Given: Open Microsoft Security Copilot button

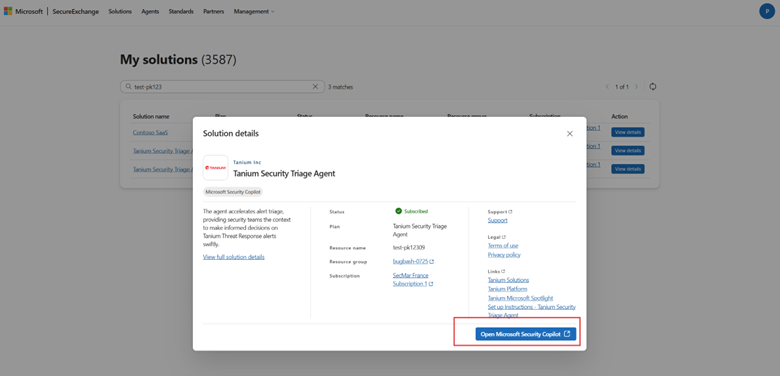Looking at the screenshot, I should coord(525,334).
